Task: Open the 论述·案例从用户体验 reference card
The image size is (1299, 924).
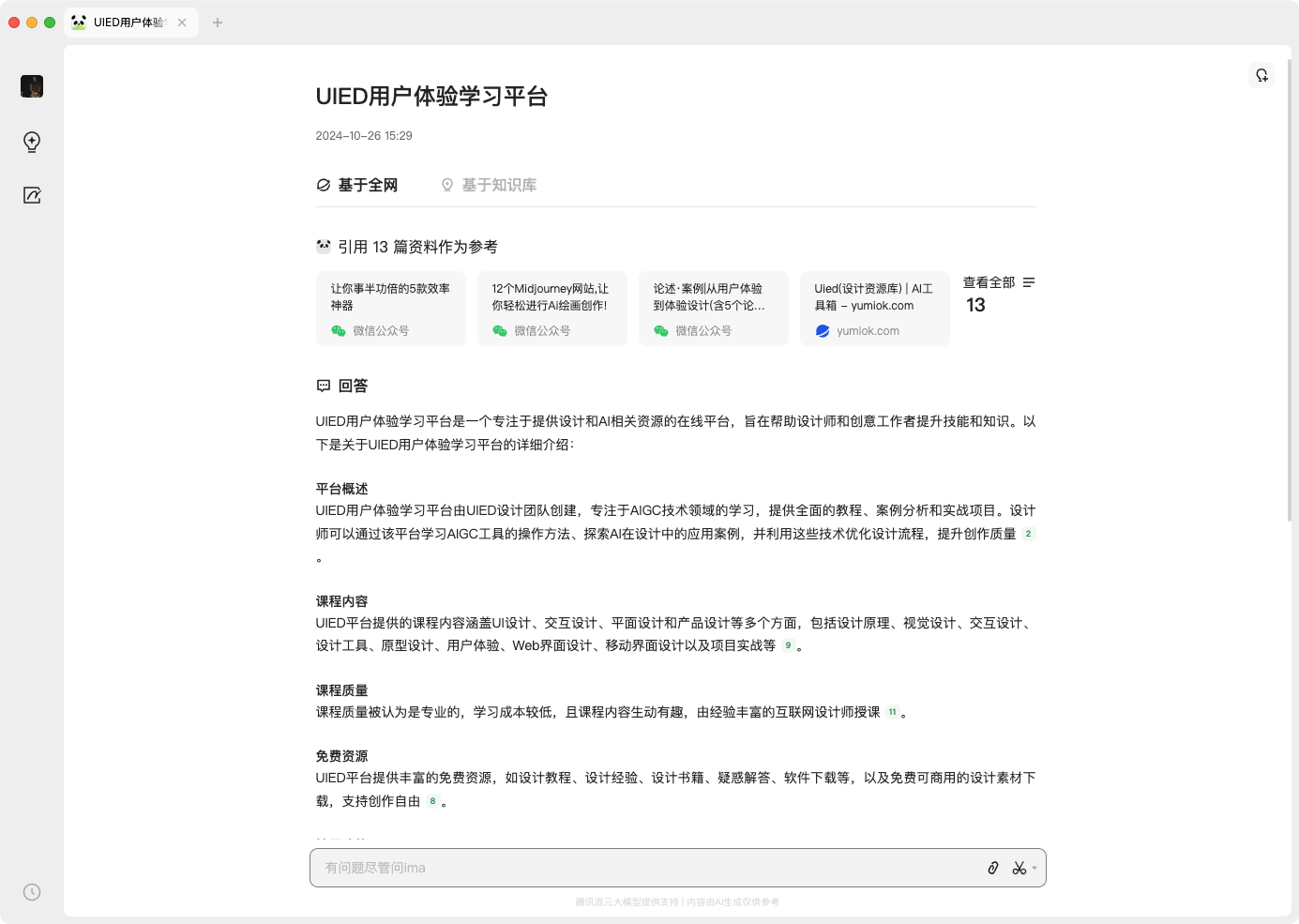Action: [714, 309]
